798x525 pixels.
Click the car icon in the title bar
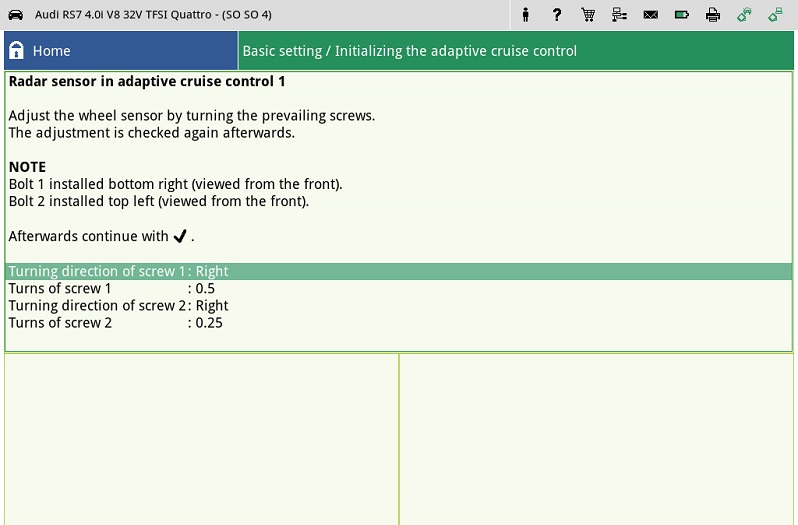click(15, 15)
